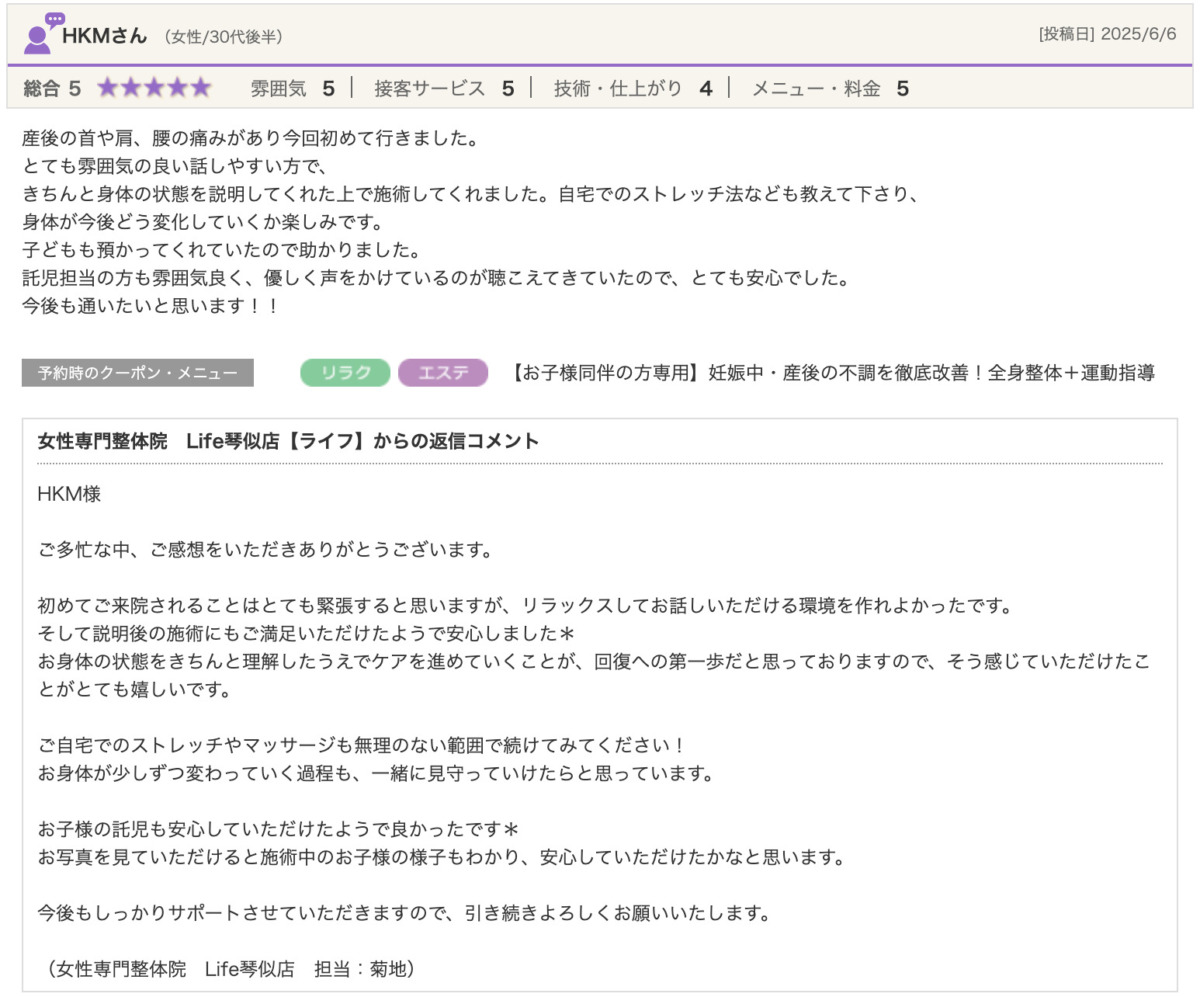Image resolution: width=1200 pixels, height=997 pixels.
Task: Click the メニュー・料金 score item
Action: 829,88
